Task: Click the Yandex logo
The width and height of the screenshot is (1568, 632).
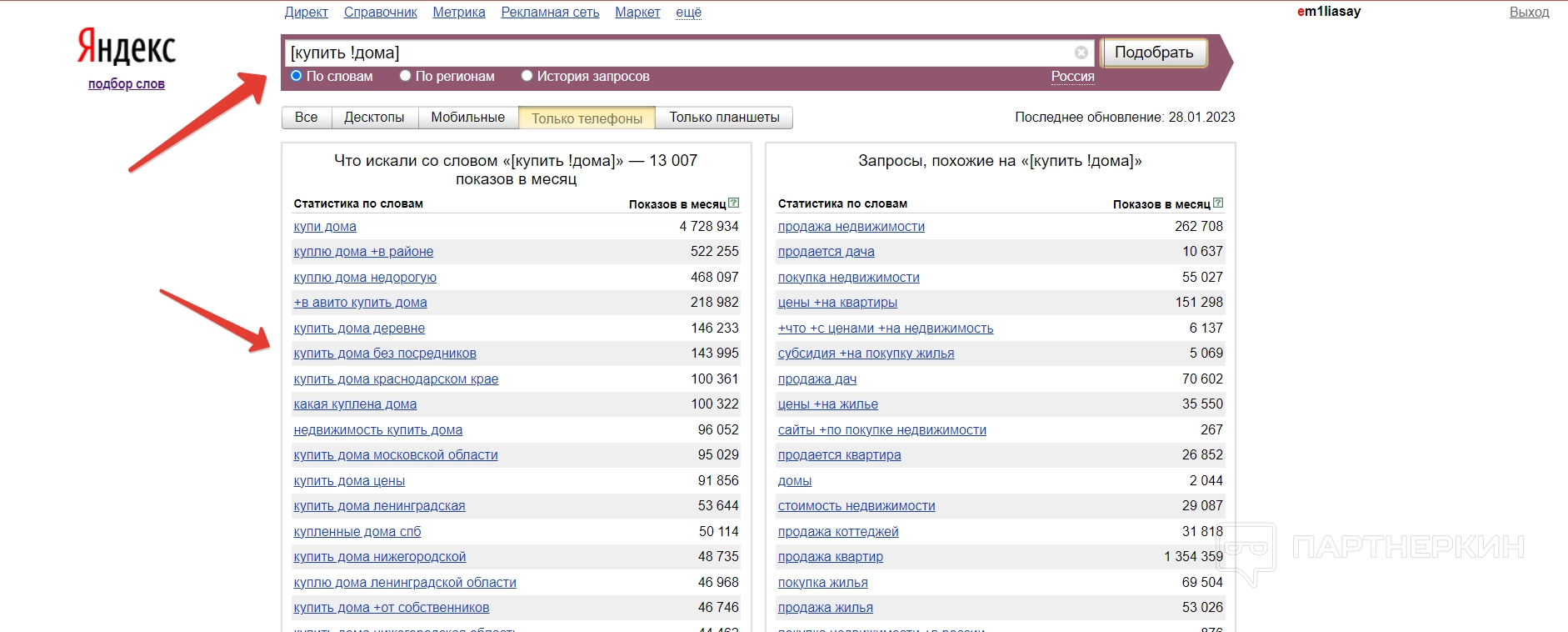Action: point(127,47)
